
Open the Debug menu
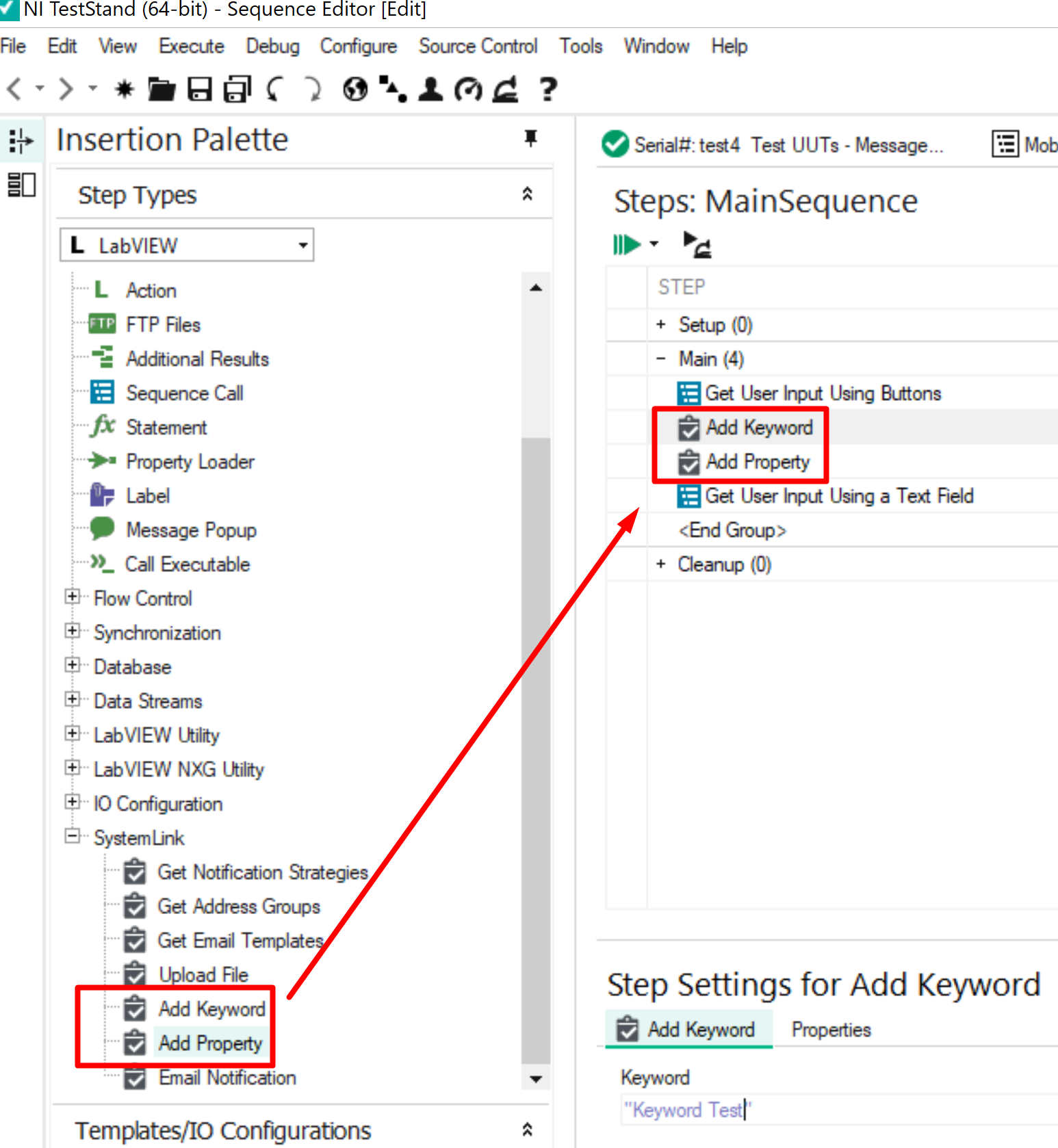pyautogui.click(x=272, y=46)
